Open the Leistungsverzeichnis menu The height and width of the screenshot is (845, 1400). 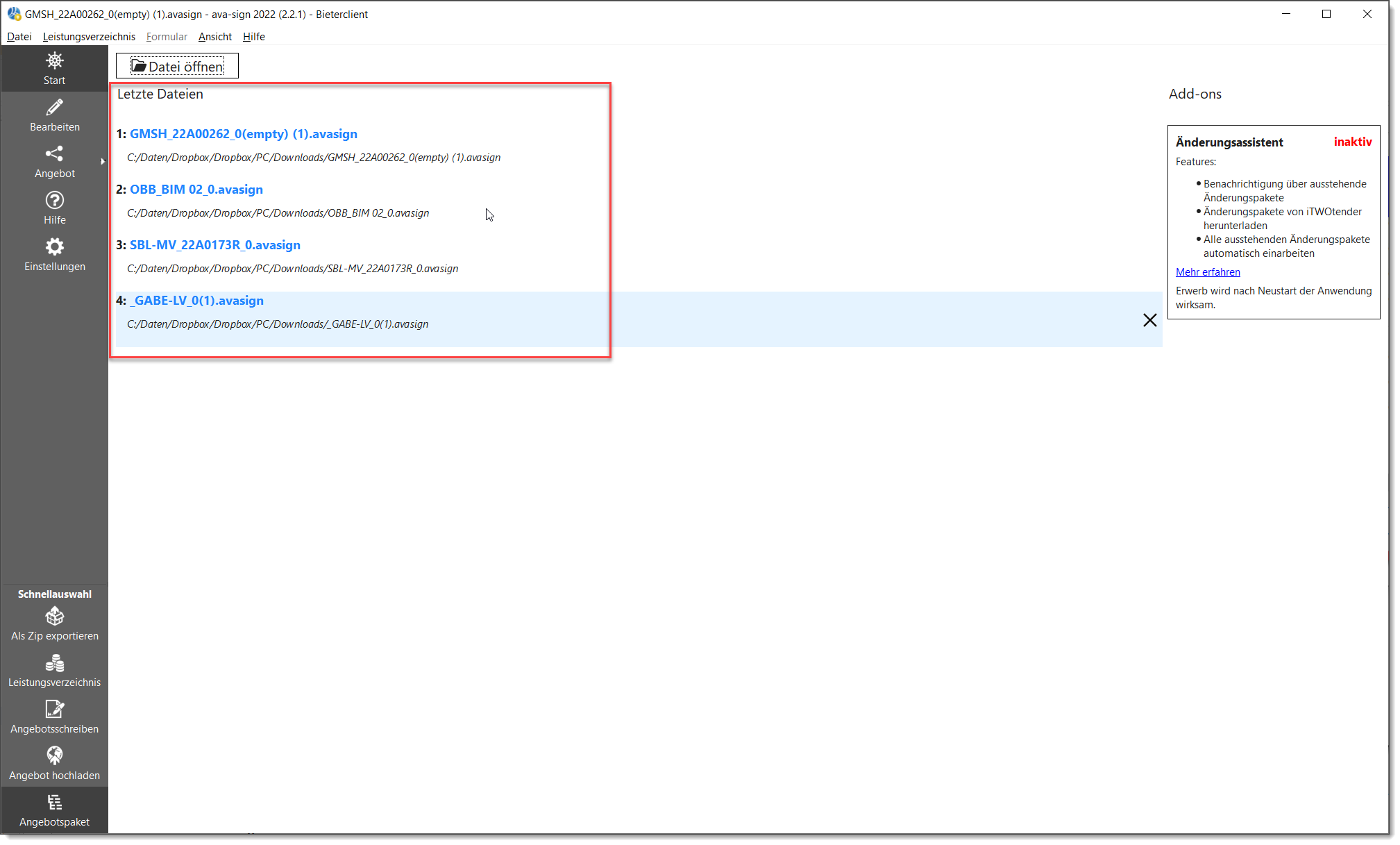pos(89,37)
